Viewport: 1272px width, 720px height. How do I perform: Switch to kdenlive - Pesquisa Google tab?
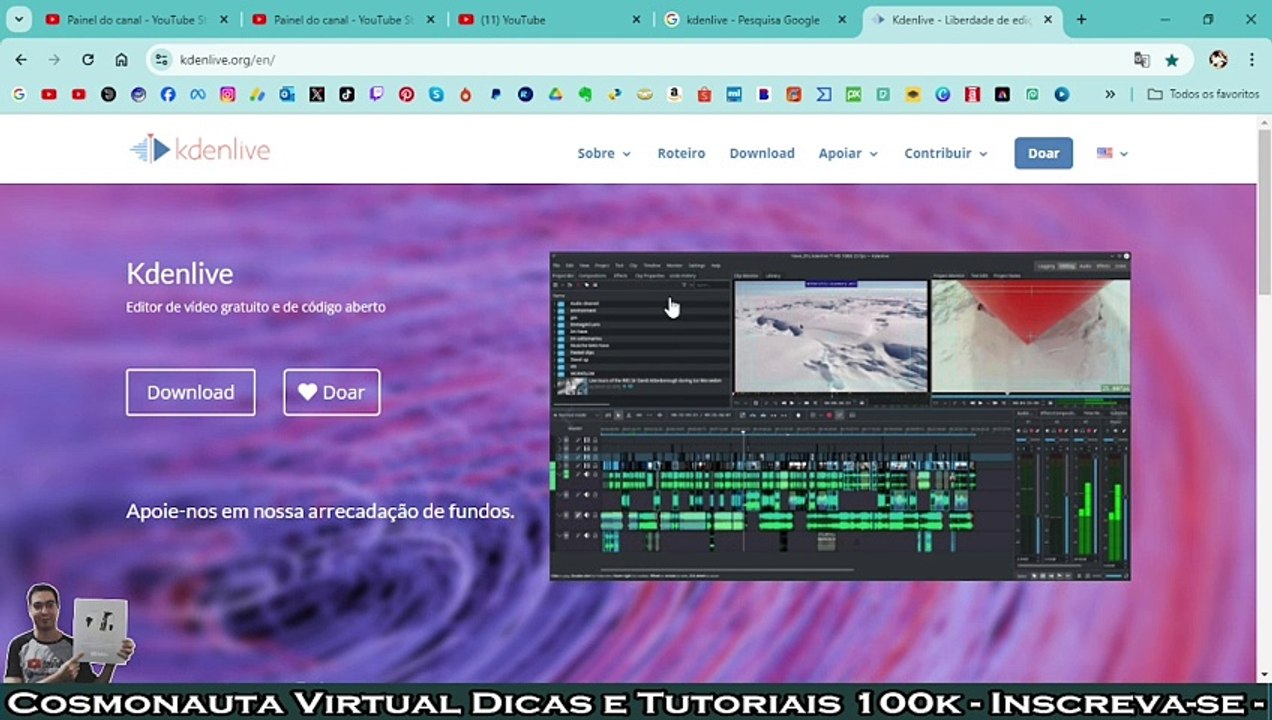tap(753, 19)
